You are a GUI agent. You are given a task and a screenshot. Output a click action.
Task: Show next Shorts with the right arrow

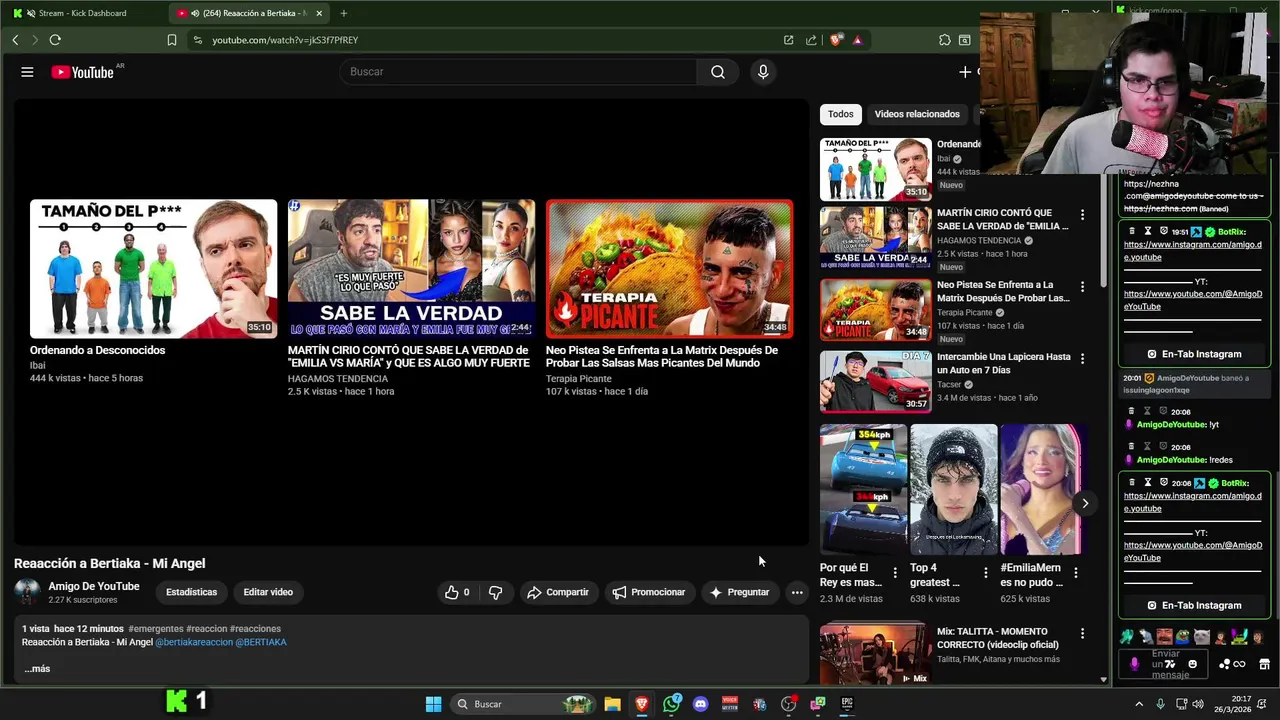click(x=1084, y=503)
